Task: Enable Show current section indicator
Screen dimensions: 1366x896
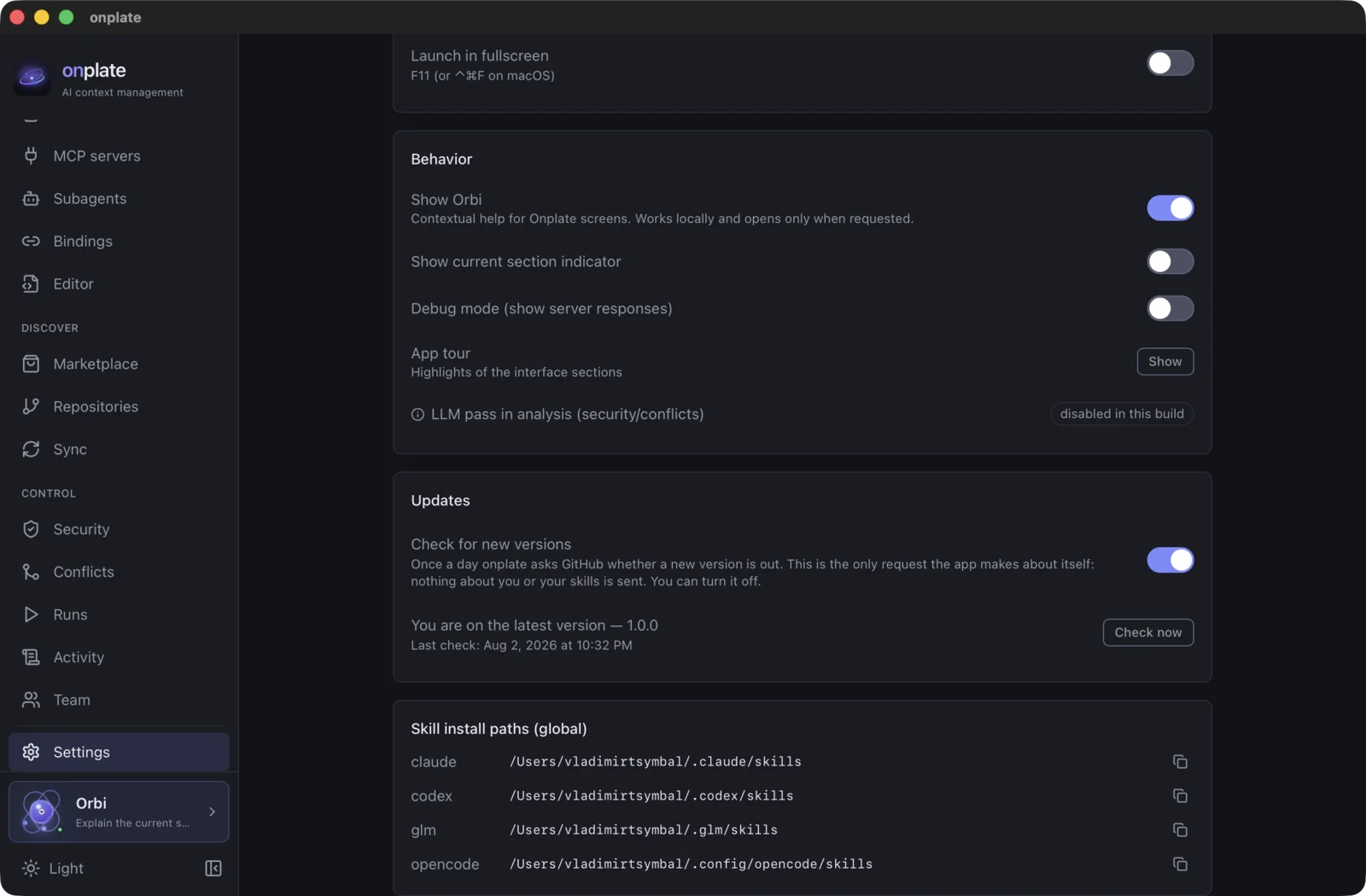Action: click(1170, 262)
